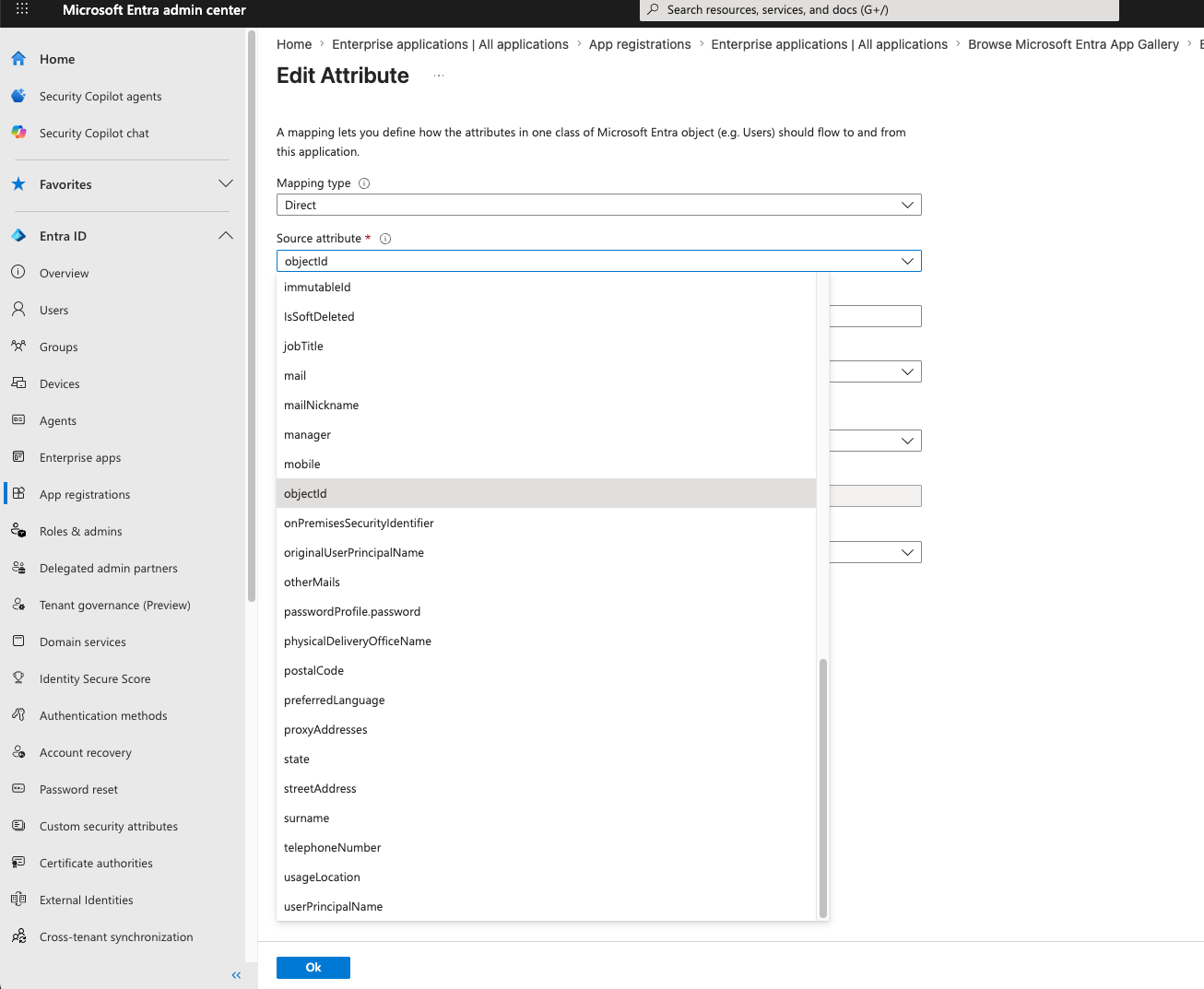1204x989 pixels.
Task: Click the Password reset icon
Action: point(18,789)
